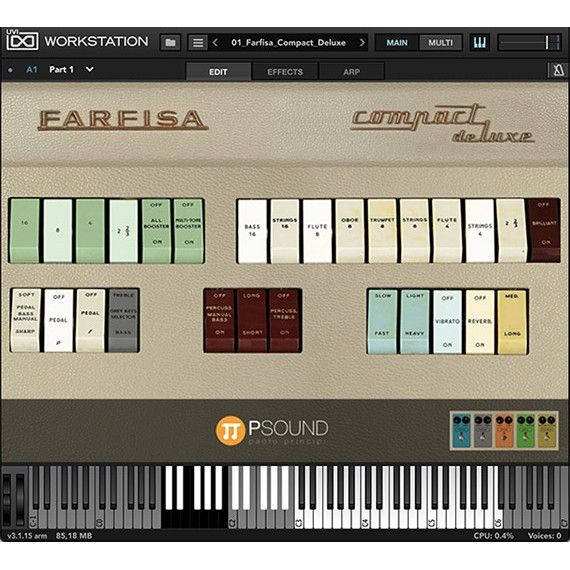The width and height of the screenshot is (570, 570).
Task: Open the hamburger list menu icon
Action: coord(198,43)
